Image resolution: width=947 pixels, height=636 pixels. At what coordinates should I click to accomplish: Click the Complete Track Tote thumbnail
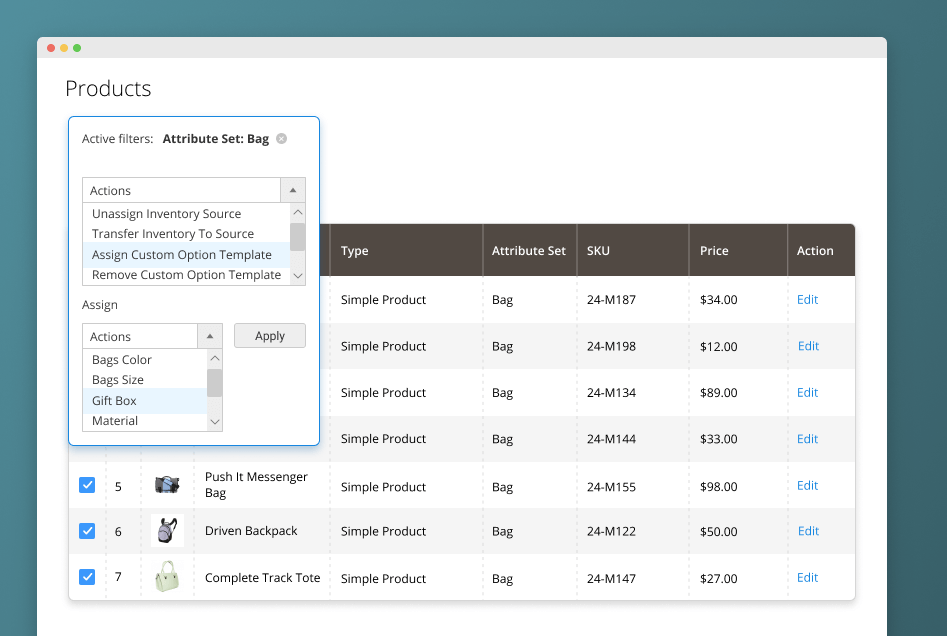click(166, 577)
